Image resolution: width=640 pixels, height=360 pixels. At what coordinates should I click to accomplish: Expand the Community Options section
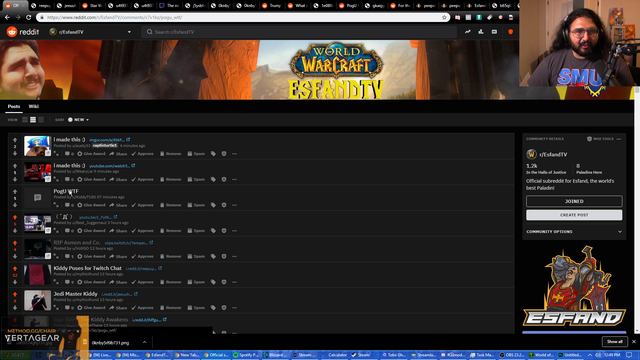click(574, 231)
